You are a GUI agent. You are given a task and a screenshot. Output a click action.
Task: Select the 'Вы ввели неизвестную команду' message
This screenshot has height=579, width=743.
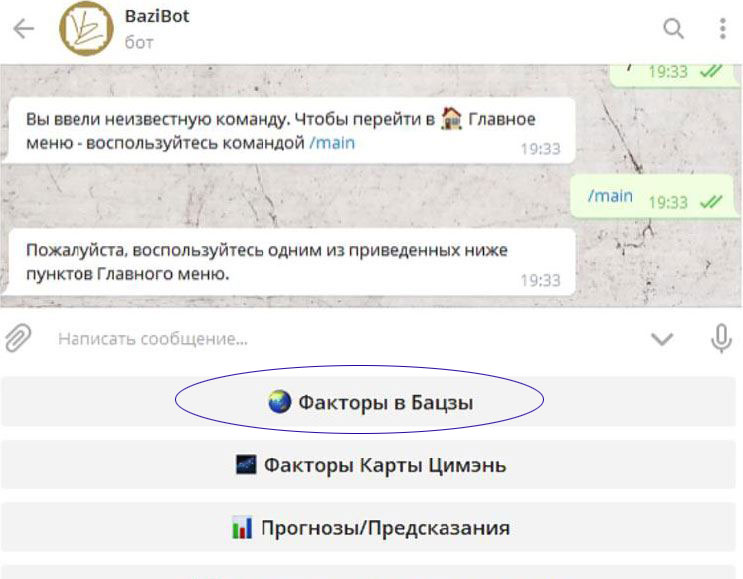point(288,131)
